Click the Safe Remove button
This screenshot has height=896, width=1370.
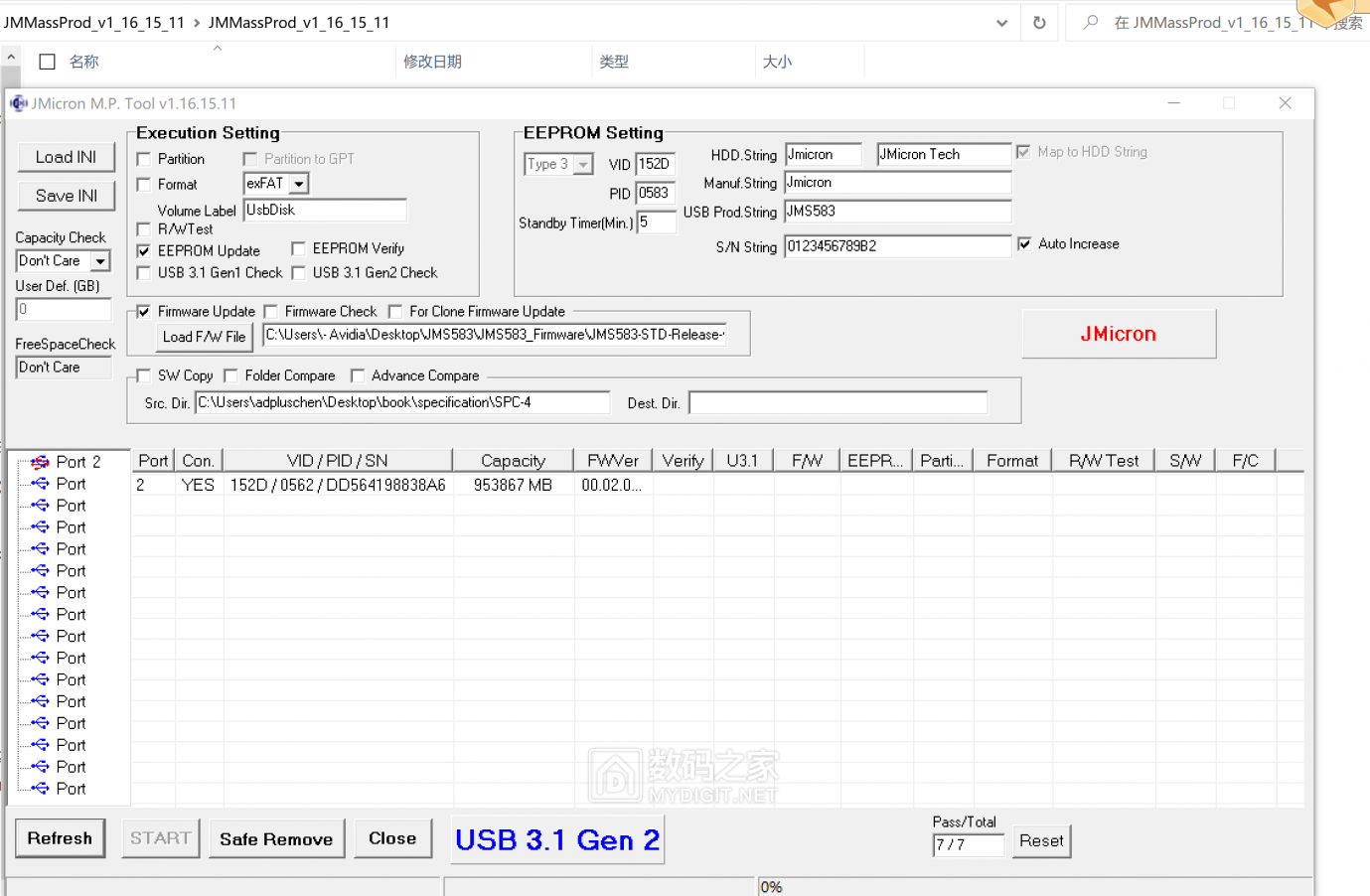point(276,839)
